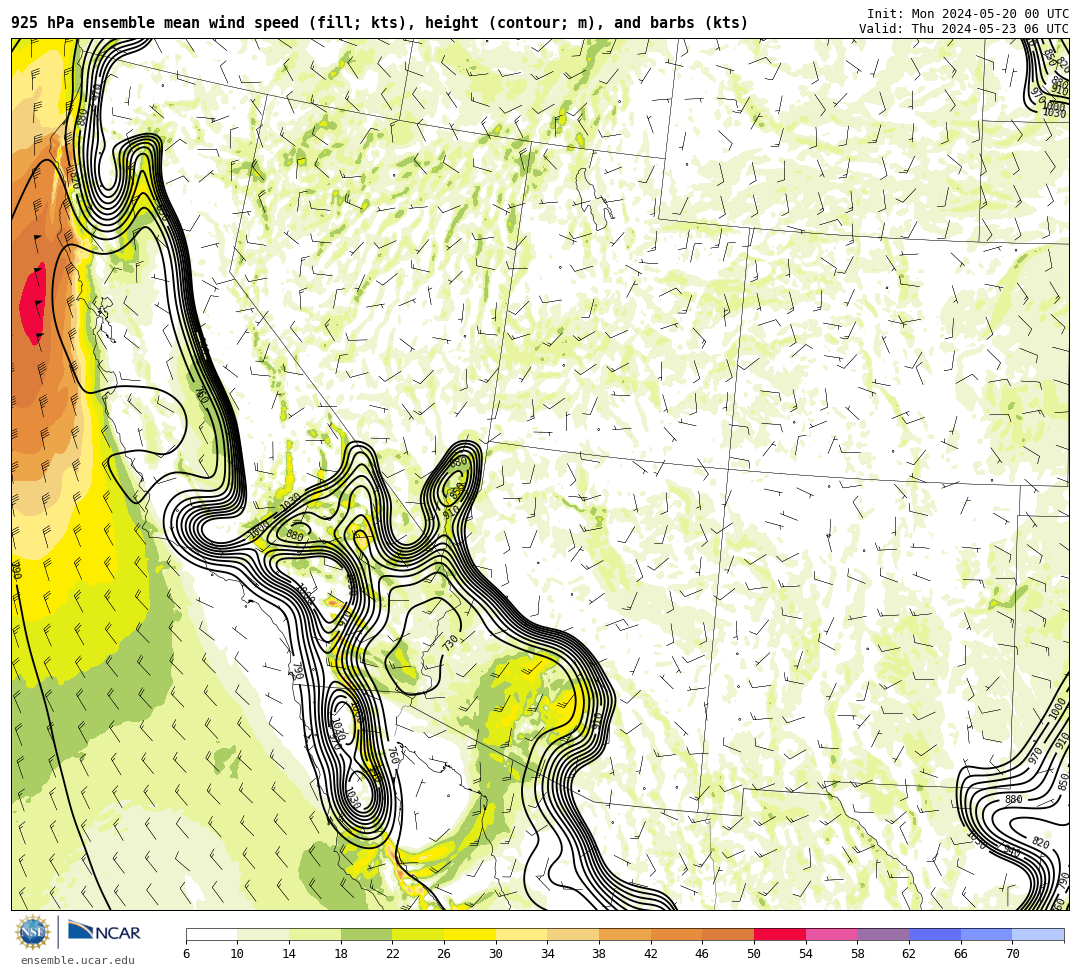Click the tan 34-38 kts colorbar swatch
1080x973 pixels.
[x=573, y=934]
